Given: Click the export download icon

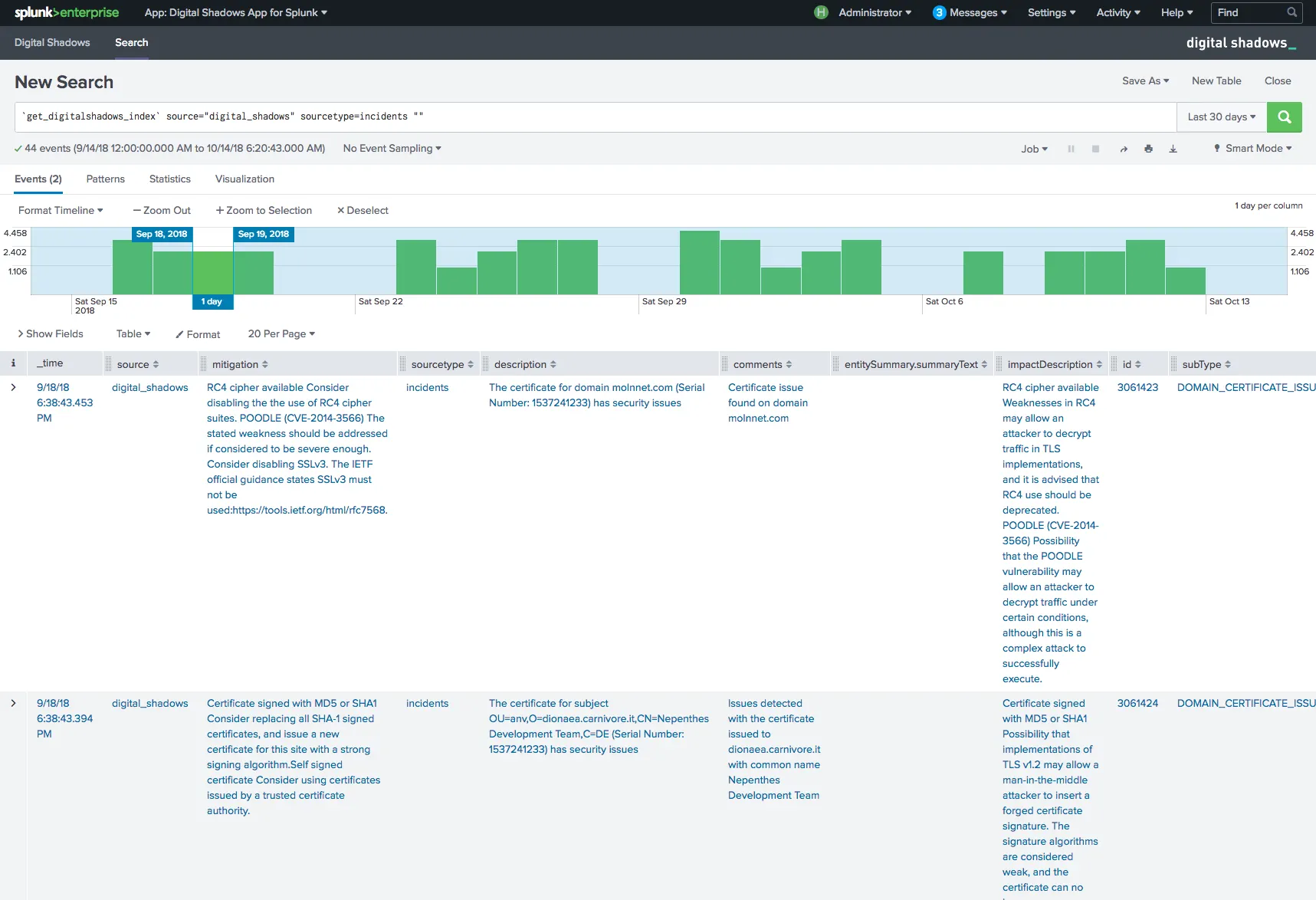Looking at the screenshot, I should click(1173, 149).
